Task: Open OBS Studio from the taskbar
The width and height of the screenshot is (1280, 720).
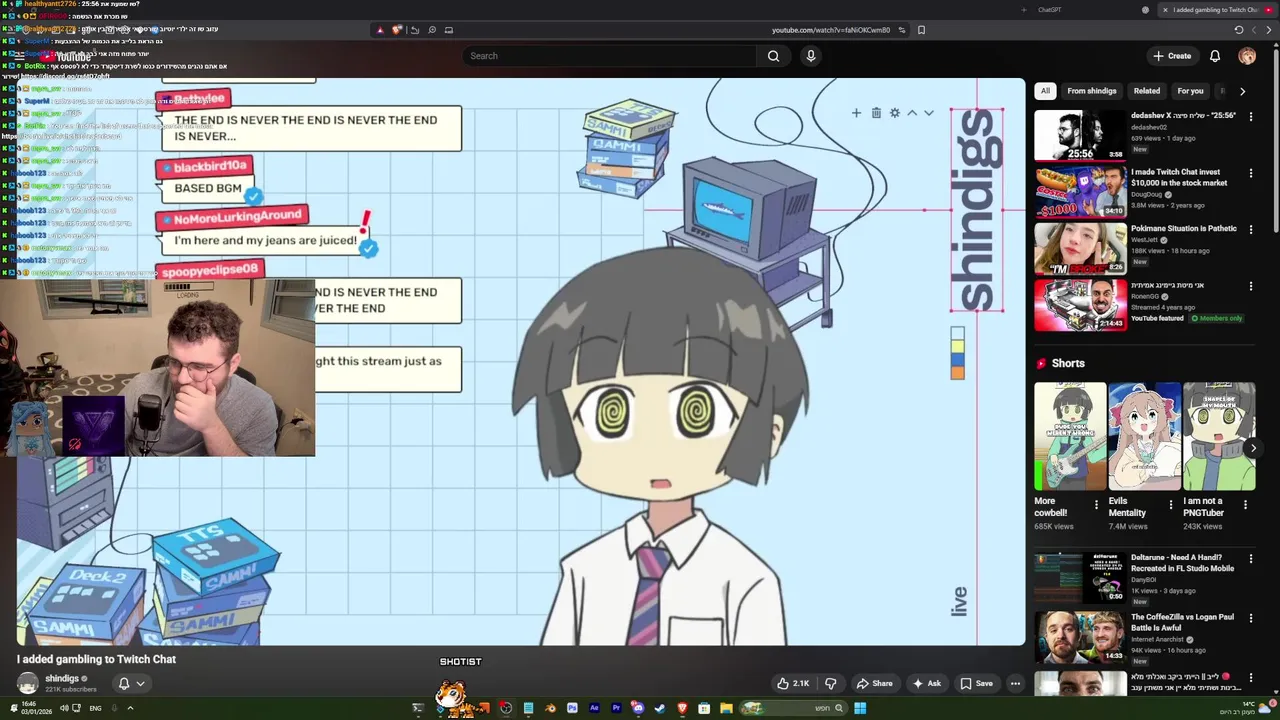Action: 506,708
